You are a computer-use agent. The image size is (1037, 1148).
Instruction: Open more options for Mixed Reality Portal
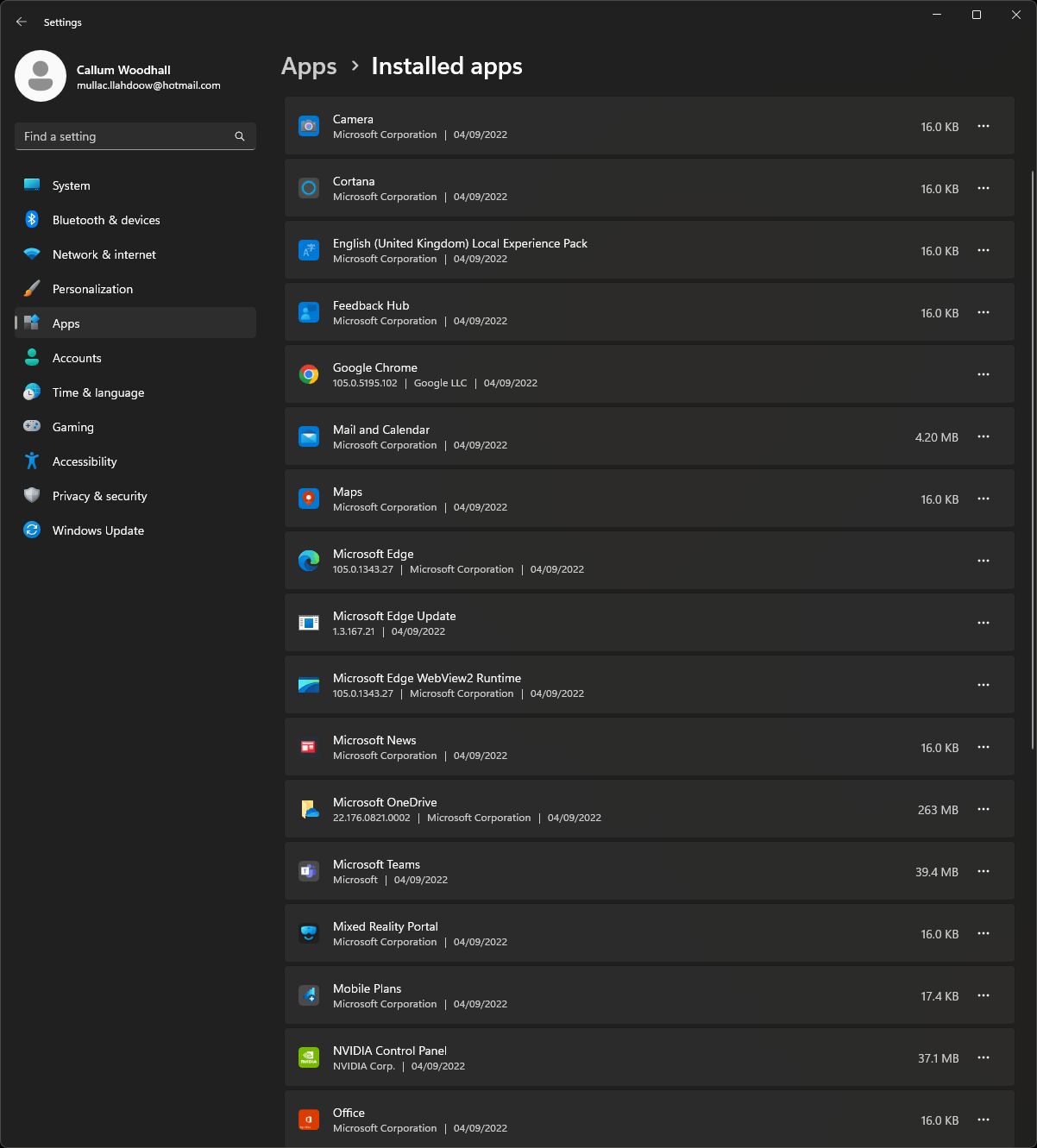coord(984,933)
